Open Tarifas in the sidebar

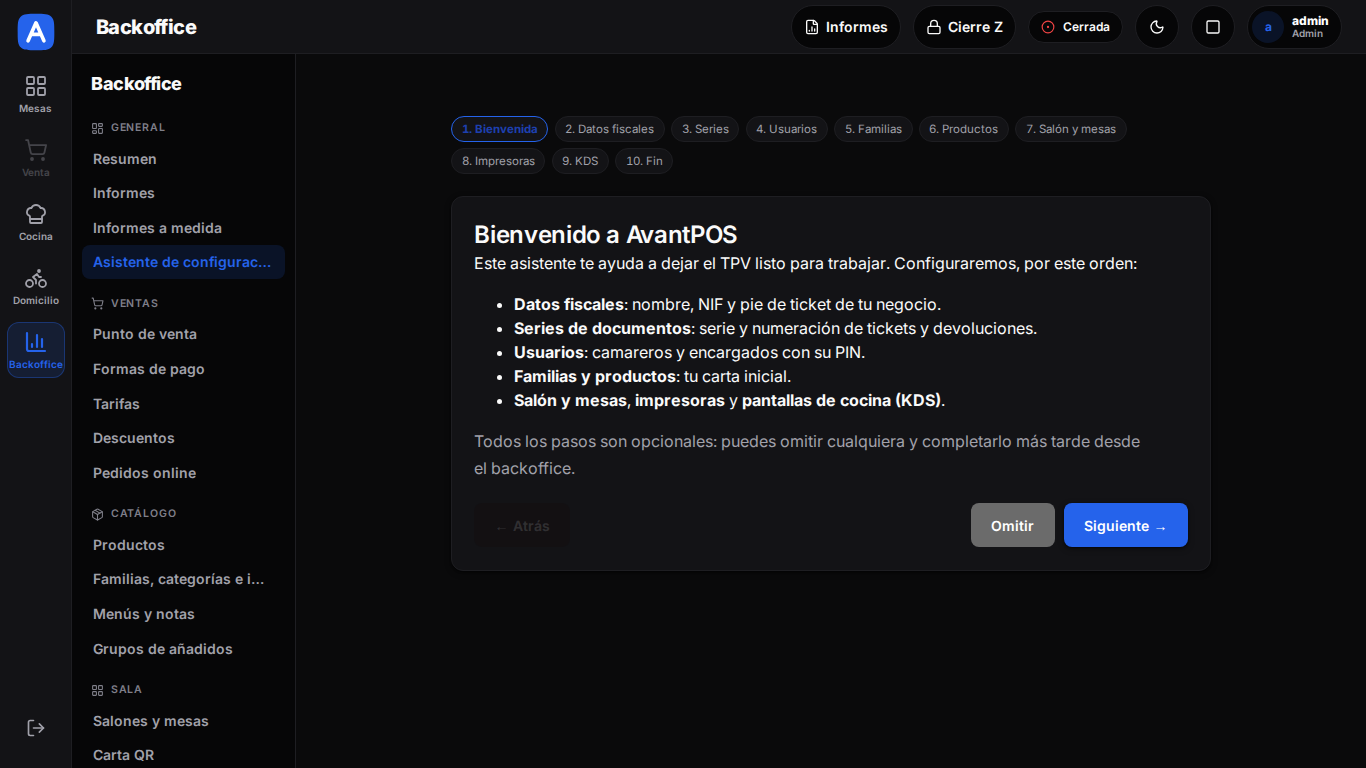(183, 404)
